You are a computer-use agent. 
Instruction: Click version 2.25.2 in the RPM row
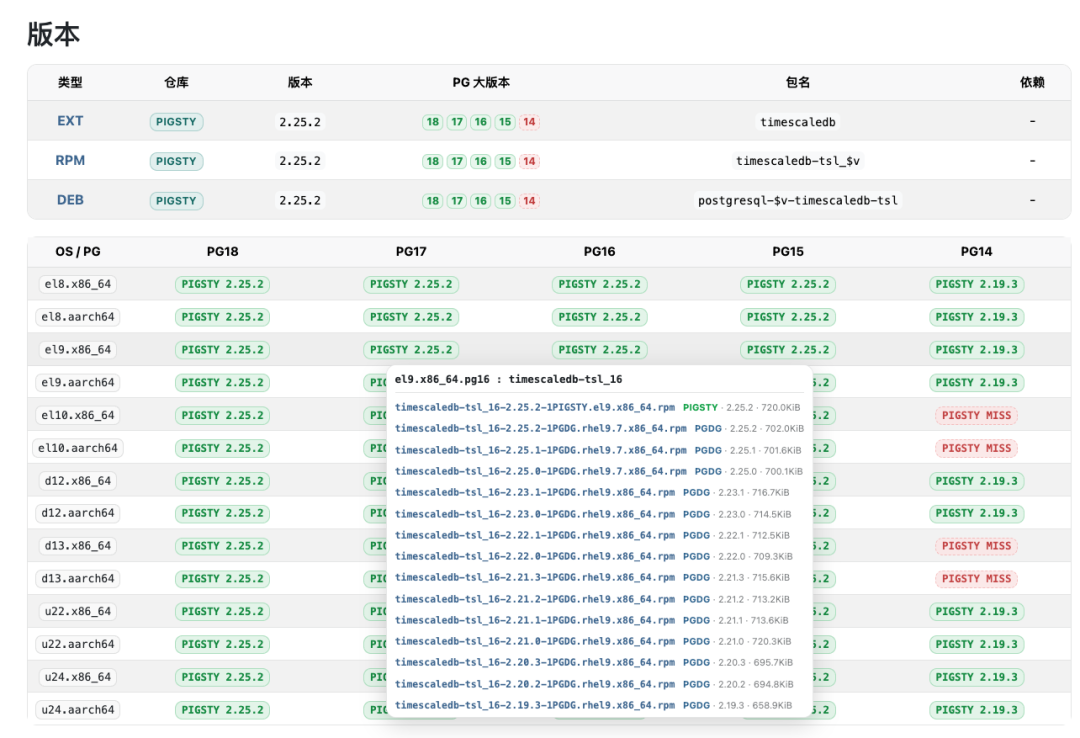(x=300, y=161)
